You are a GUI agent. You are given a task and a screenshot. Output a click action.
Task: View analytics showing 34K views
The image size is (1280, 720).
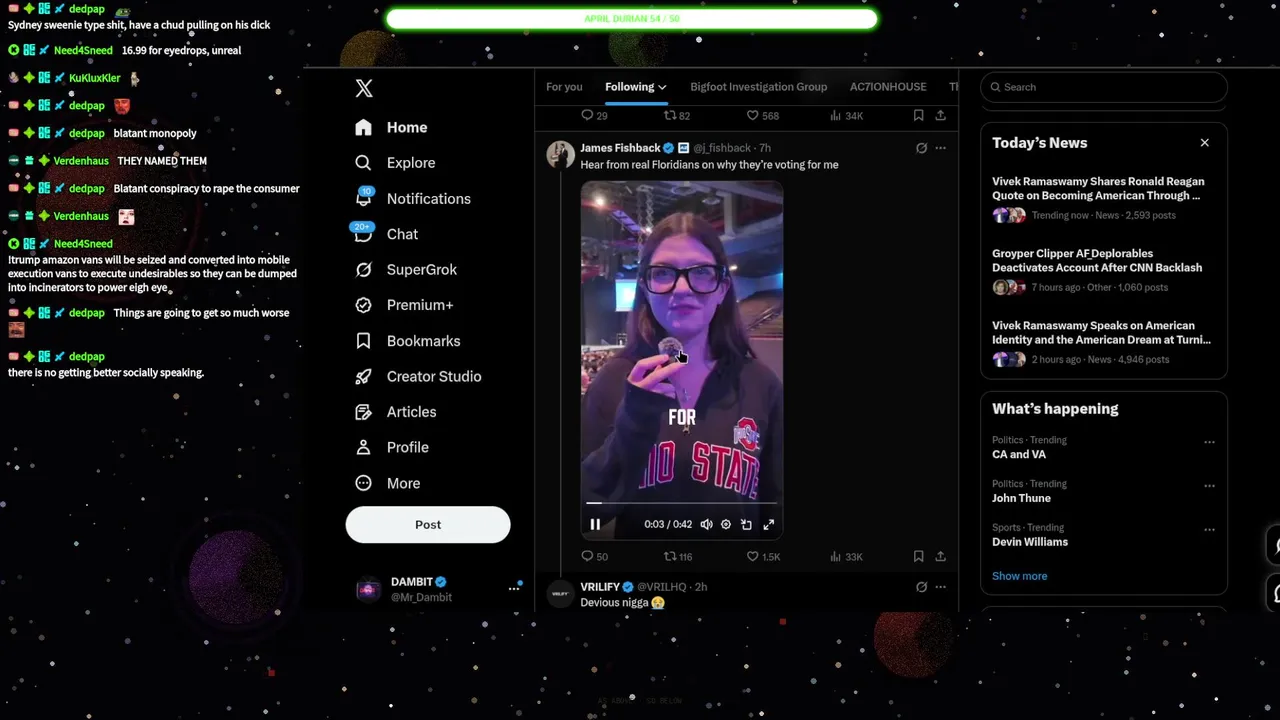point(847,116)
